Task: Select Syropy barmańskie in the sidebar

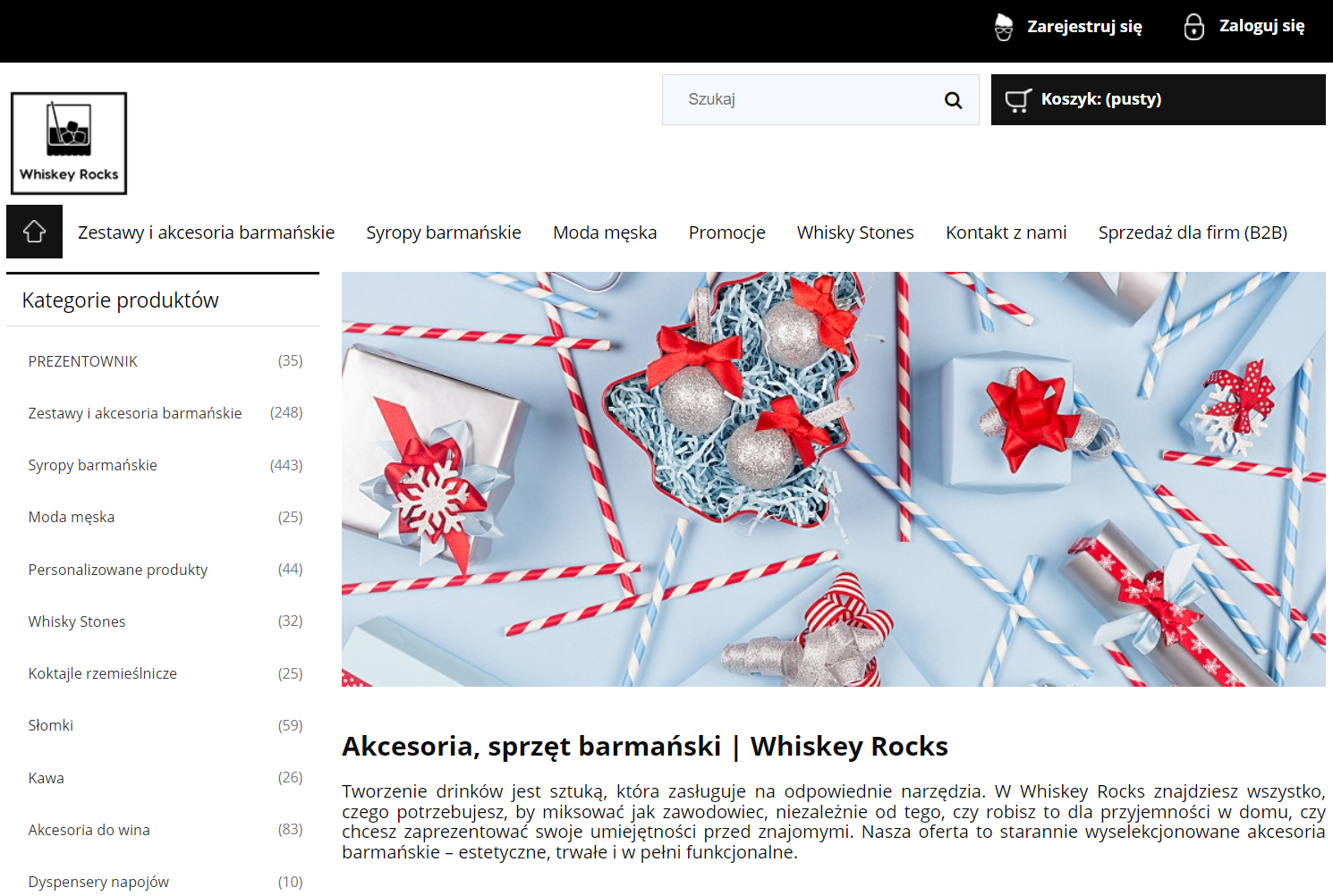Action: point(92,464)
